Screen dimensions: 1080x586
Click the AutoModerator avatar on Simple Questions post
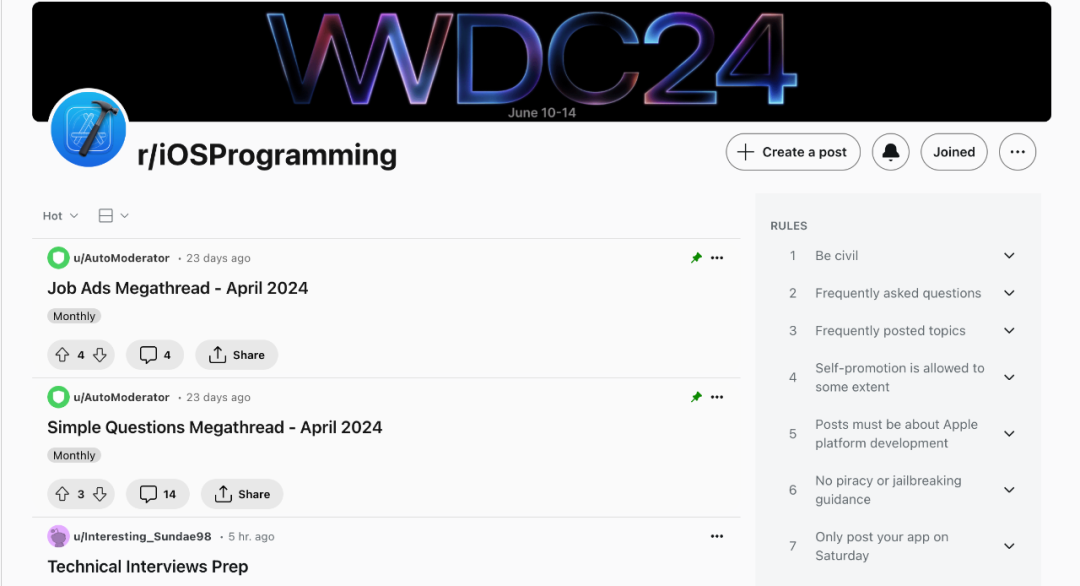tap(59, 397)
